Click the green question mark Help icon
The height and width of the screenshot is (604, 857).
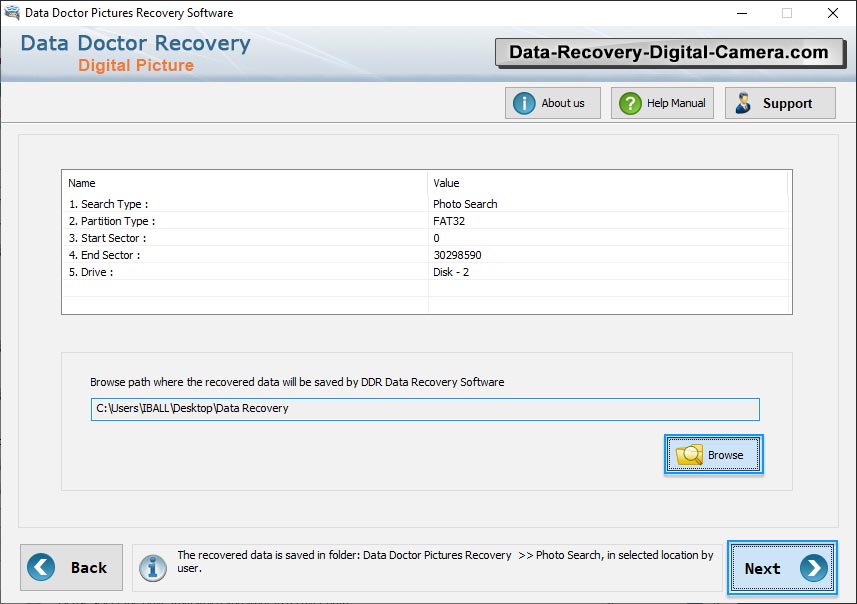[630, 103]
